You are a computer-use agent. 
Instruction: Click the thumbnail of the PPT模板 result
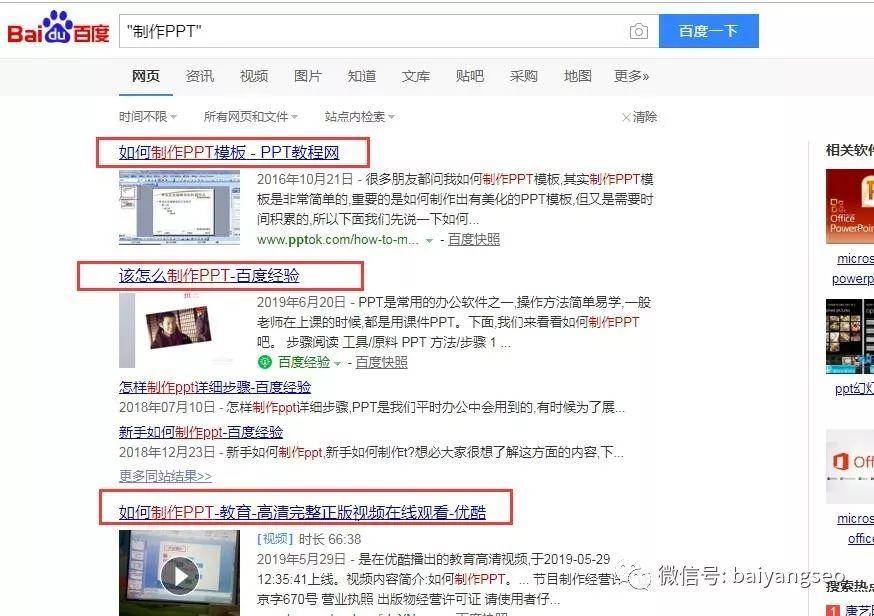[x=179, y=207]
